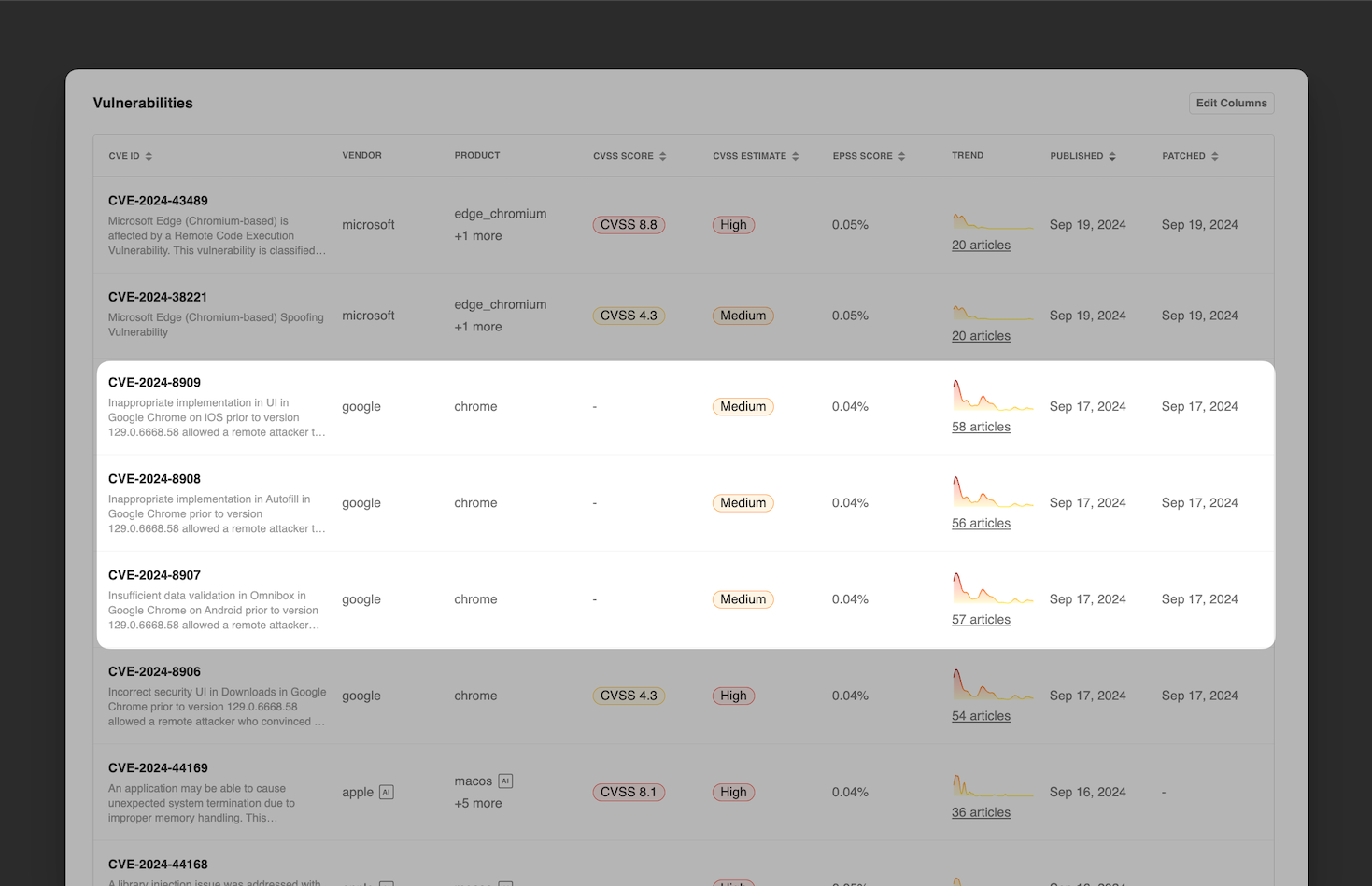Sort by Published column arrows

coord(1111,156)
